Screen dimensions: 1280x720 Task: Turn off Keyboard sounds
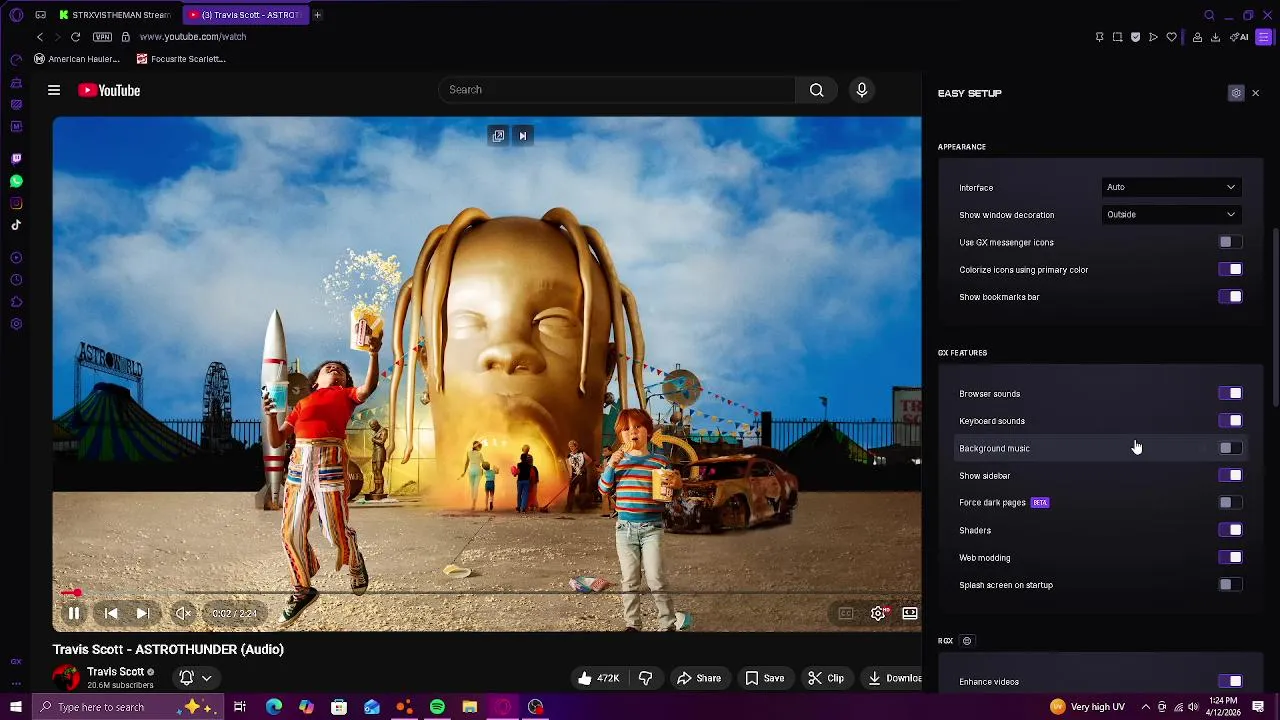1230,420
